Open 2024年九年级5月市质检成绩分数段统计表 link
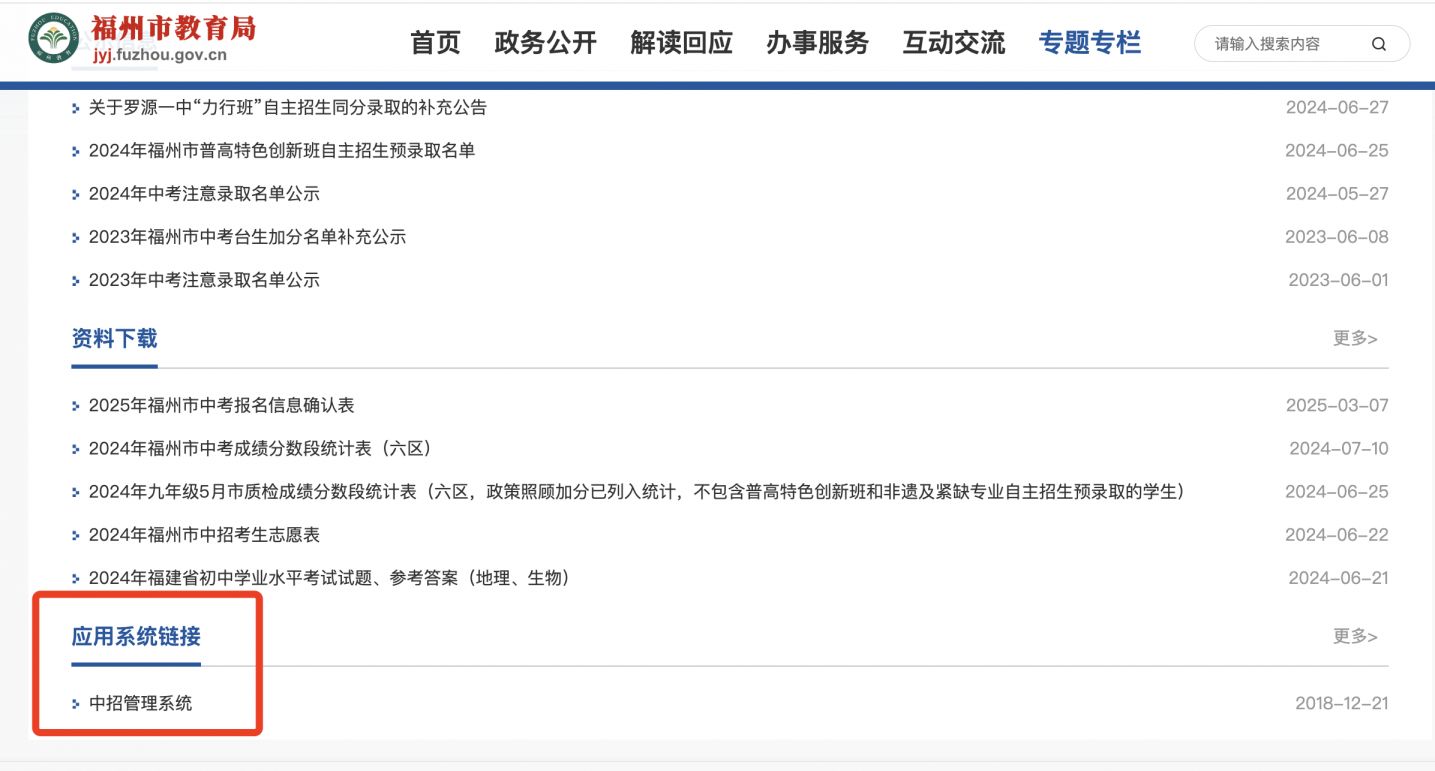This screenshot has width=1435, height=771. 636,492
